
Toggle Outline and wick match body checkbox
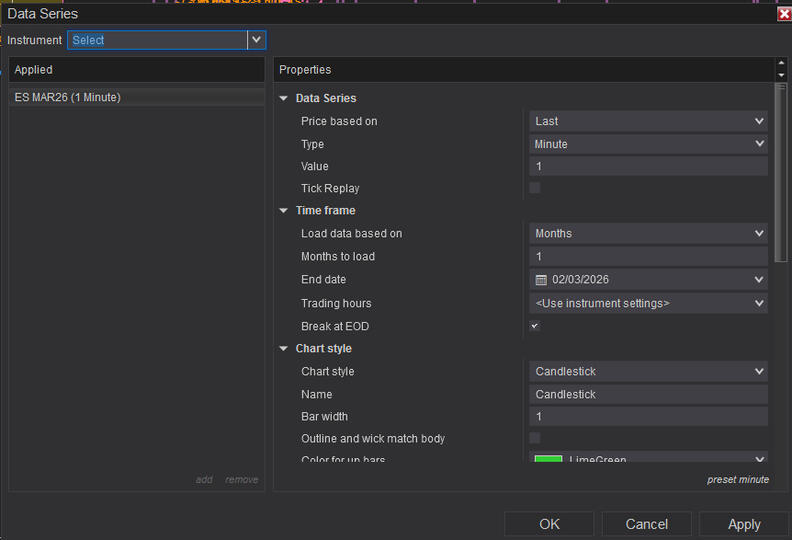pyautogui.click(x=535, y=438)
